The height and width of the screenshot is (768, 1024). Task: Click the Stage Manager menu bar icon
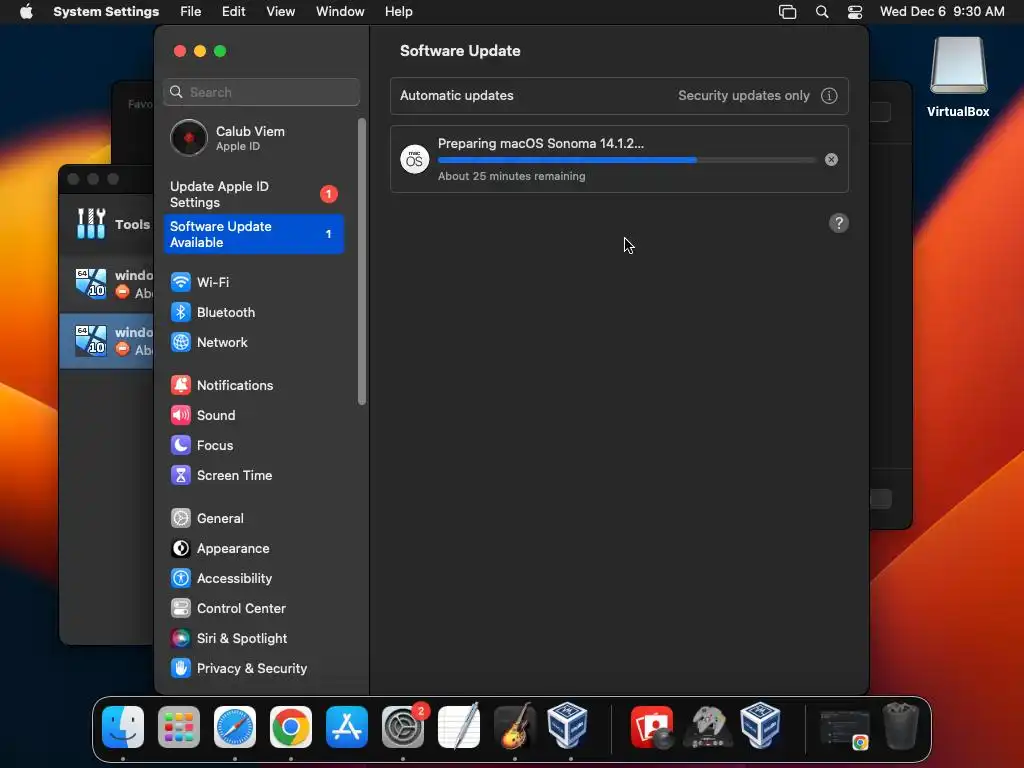788,12
